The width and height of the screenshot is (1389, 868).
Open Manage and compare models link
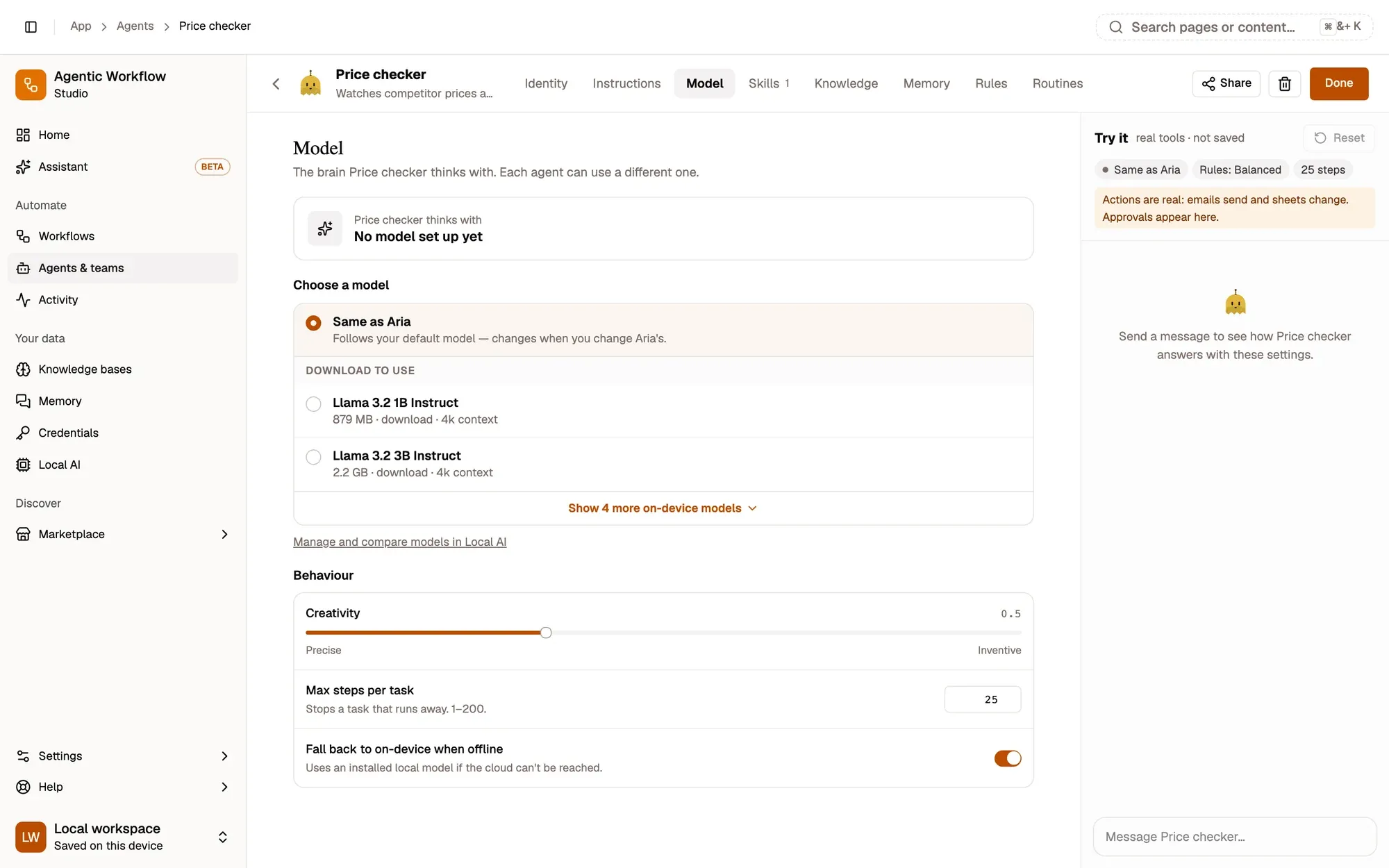pyautogui.click(x=399, y=542)
